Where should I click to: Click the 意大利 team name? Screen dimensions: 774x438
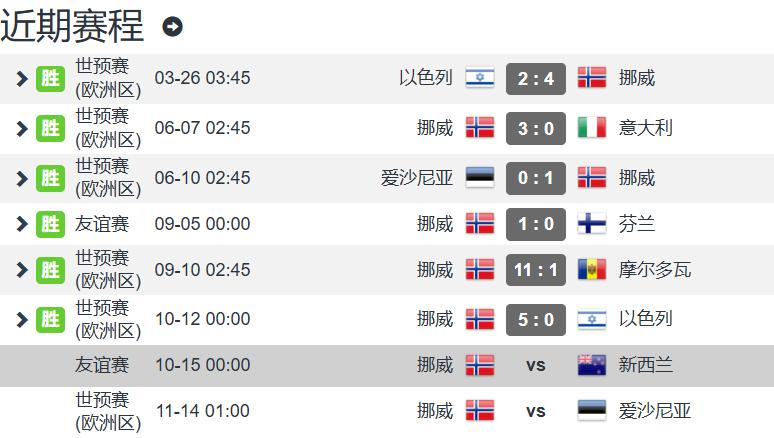tap(646, 128)
